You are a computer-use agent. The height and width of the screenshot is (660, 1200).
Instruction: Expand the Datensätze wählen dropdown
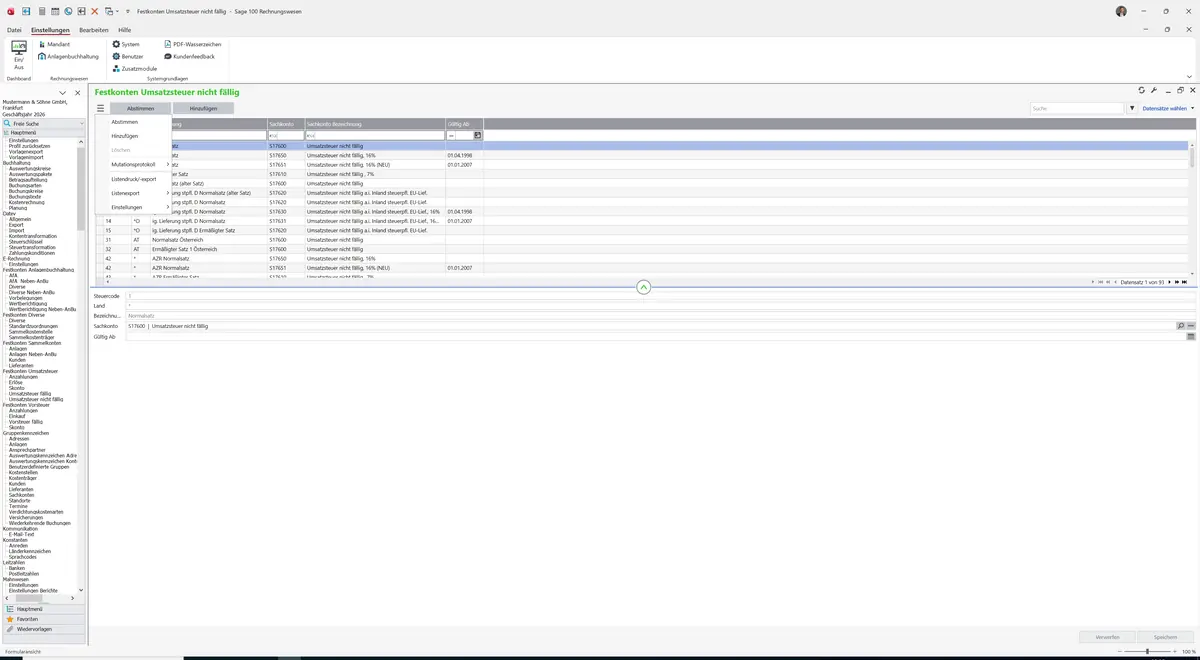click(x=1167, y=108)
